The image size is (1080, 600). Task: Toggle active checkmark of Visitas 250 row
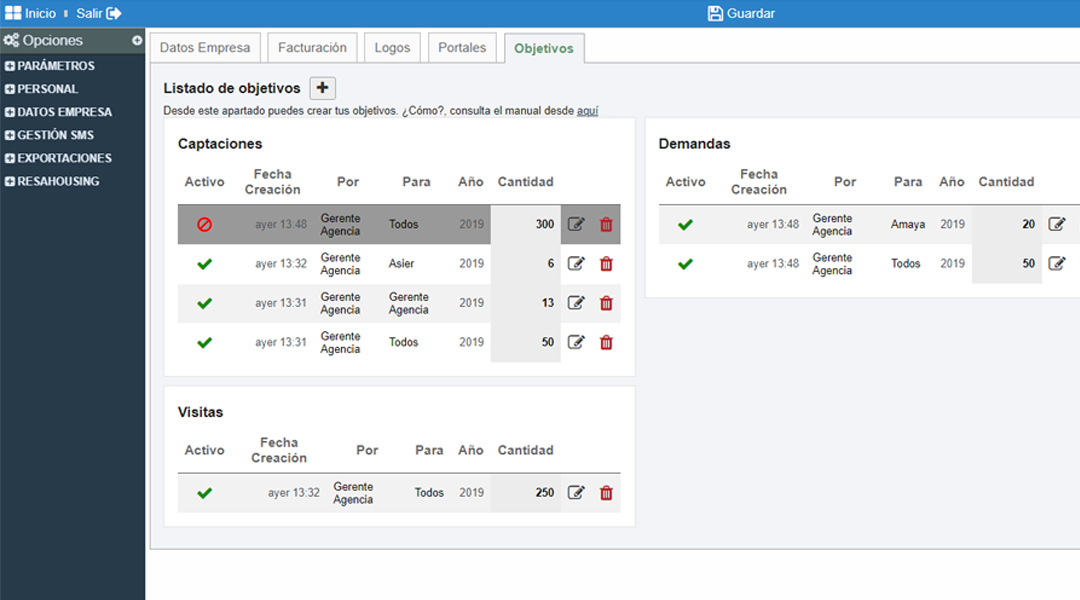(x=205, y=493)
